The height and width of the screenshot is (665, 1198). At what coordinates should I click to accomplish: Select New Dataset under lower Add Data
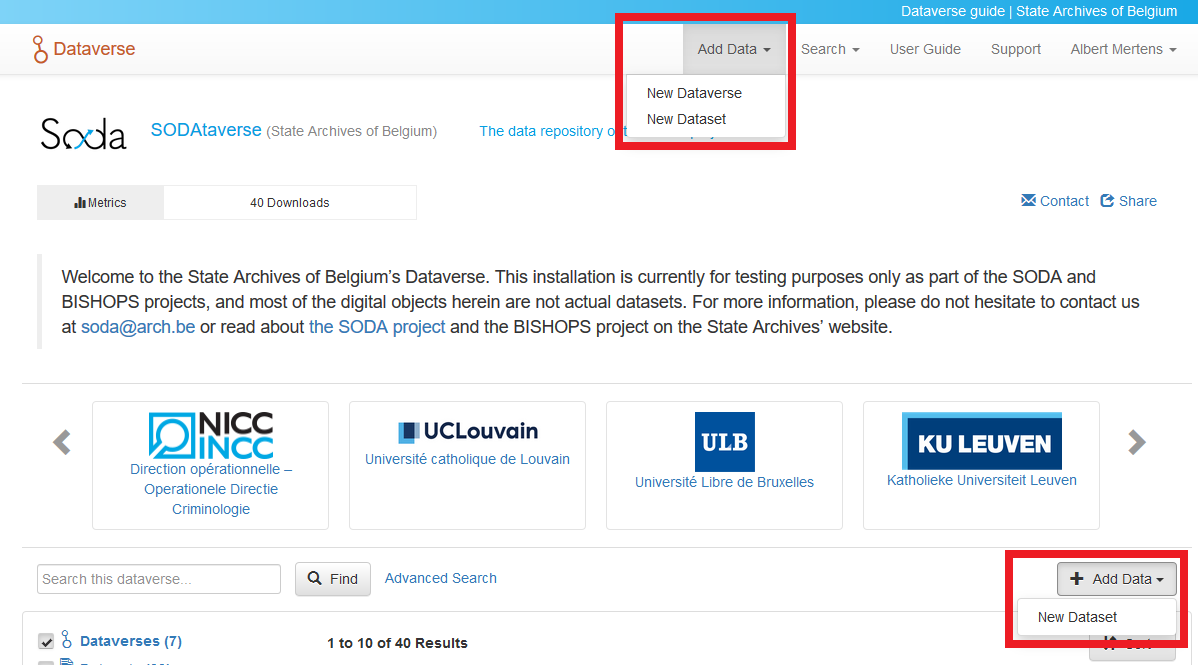click(1077, 617)
